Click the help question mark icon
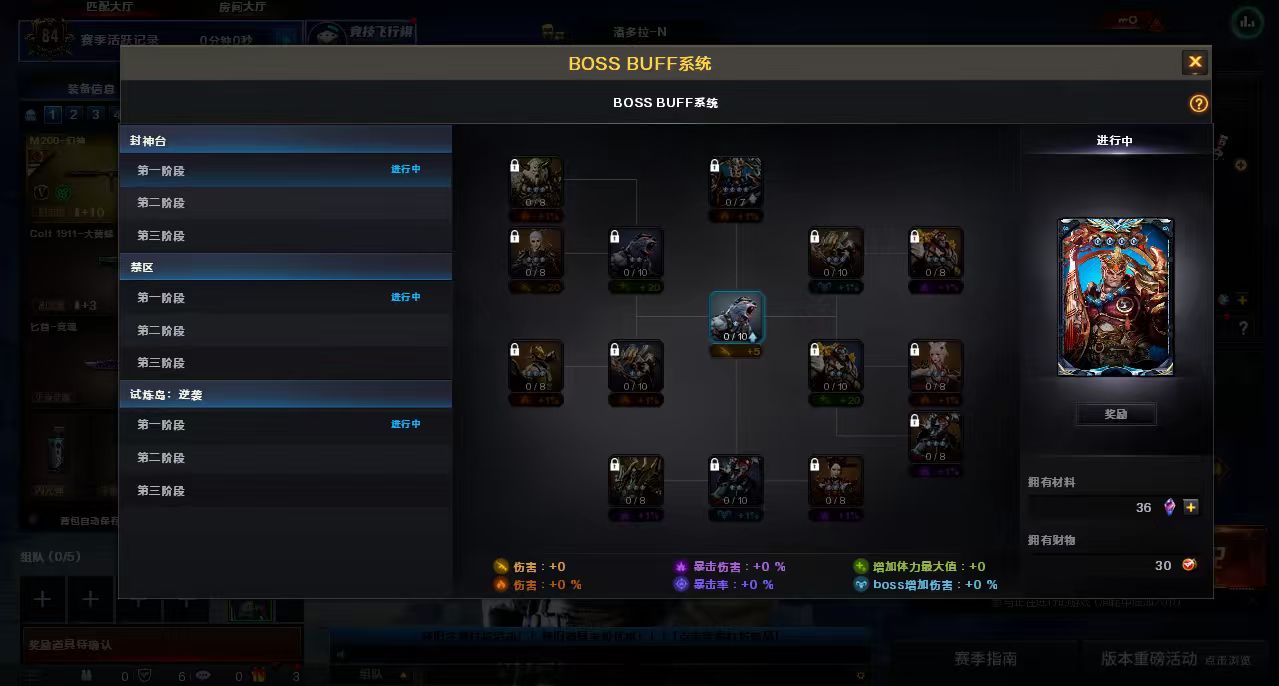1279x686 pixels. click(1198, 103)
